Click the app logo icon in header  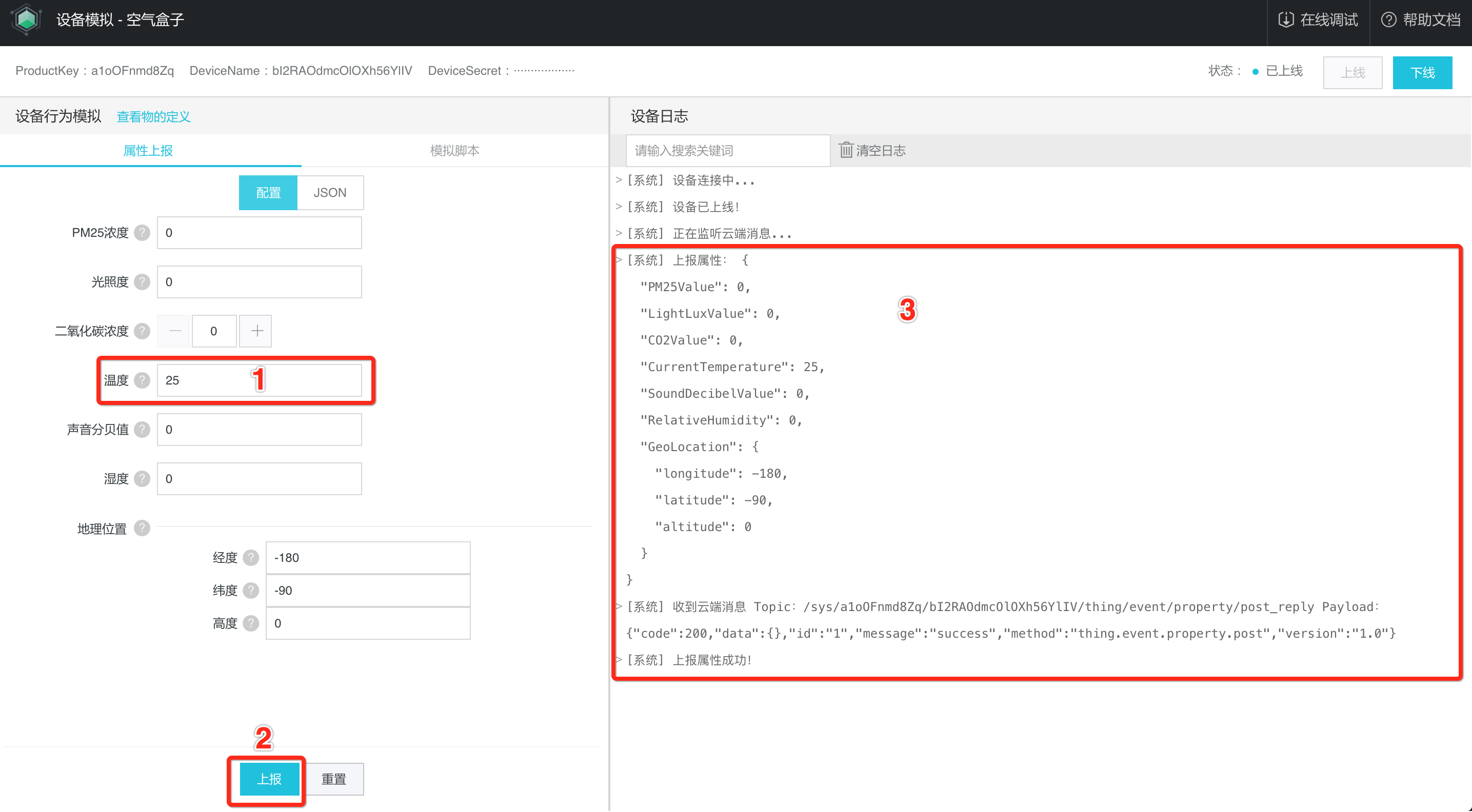tap(26, 20)
